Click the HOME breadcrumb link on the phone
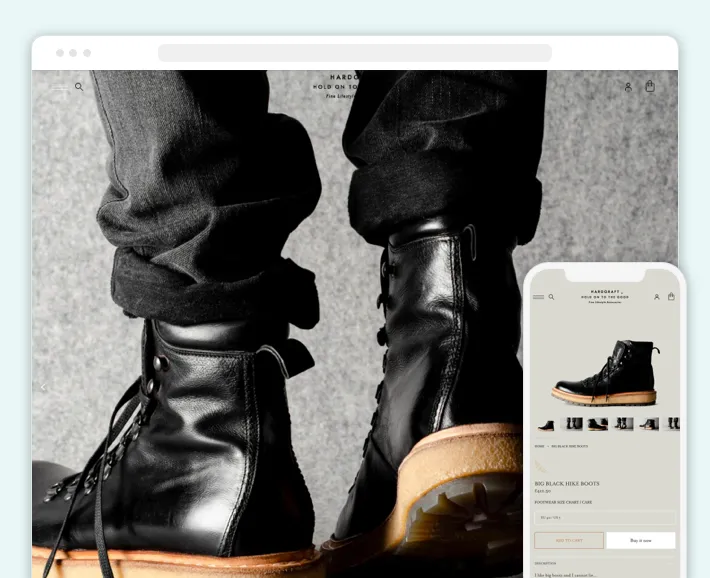 (x=539, y=446)
